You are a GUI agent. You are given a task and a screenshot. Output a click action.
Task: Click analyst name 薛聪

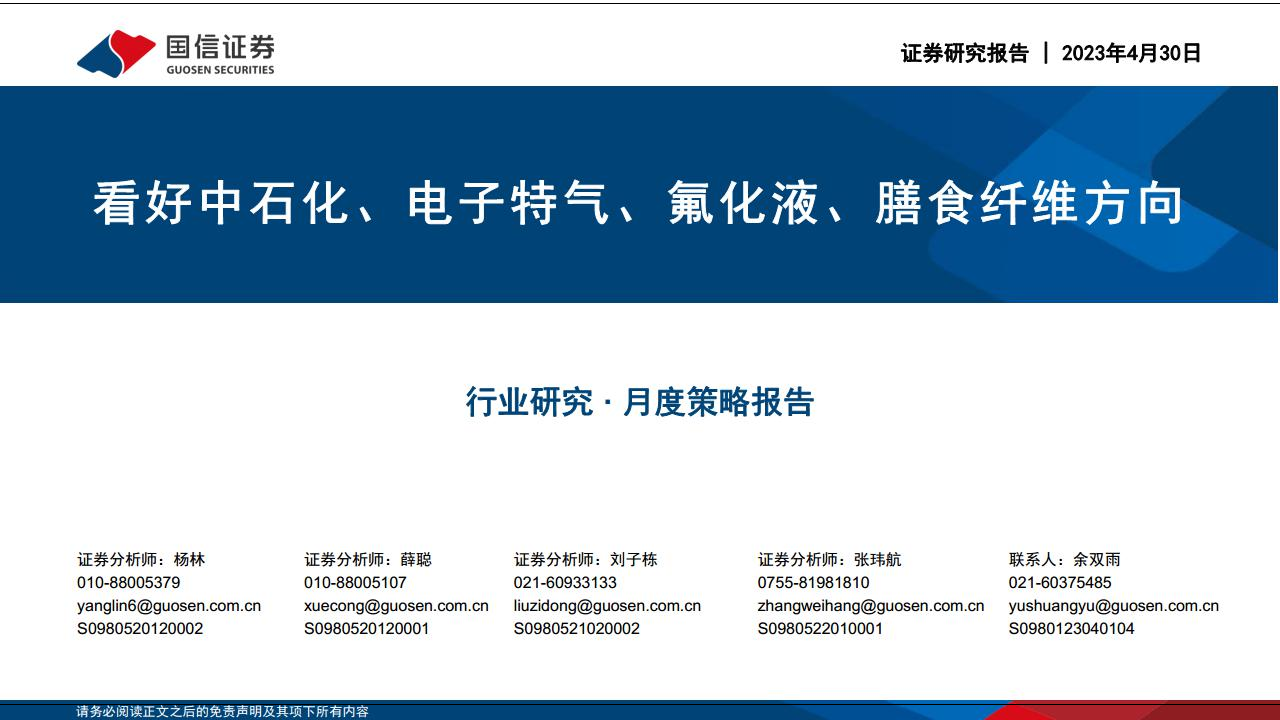pyautogui.click(x=416, y=560)
